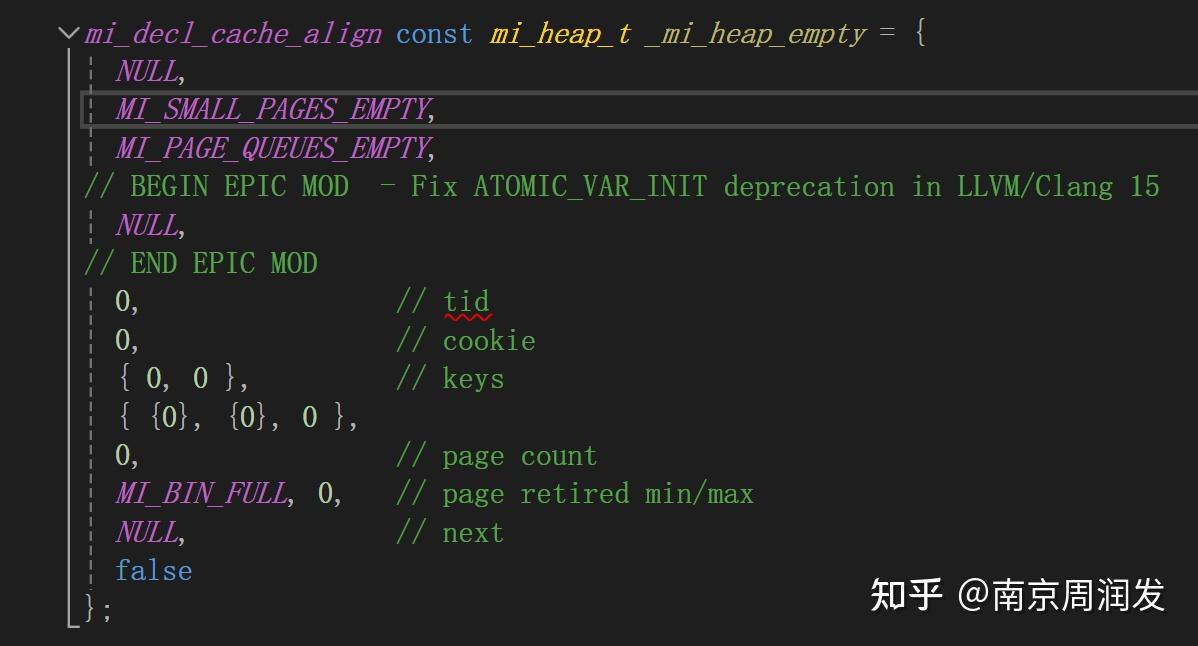The image size is (1198, 646).
Task: Click the tid word with red squiggle
Action: (x=467, y=301)
